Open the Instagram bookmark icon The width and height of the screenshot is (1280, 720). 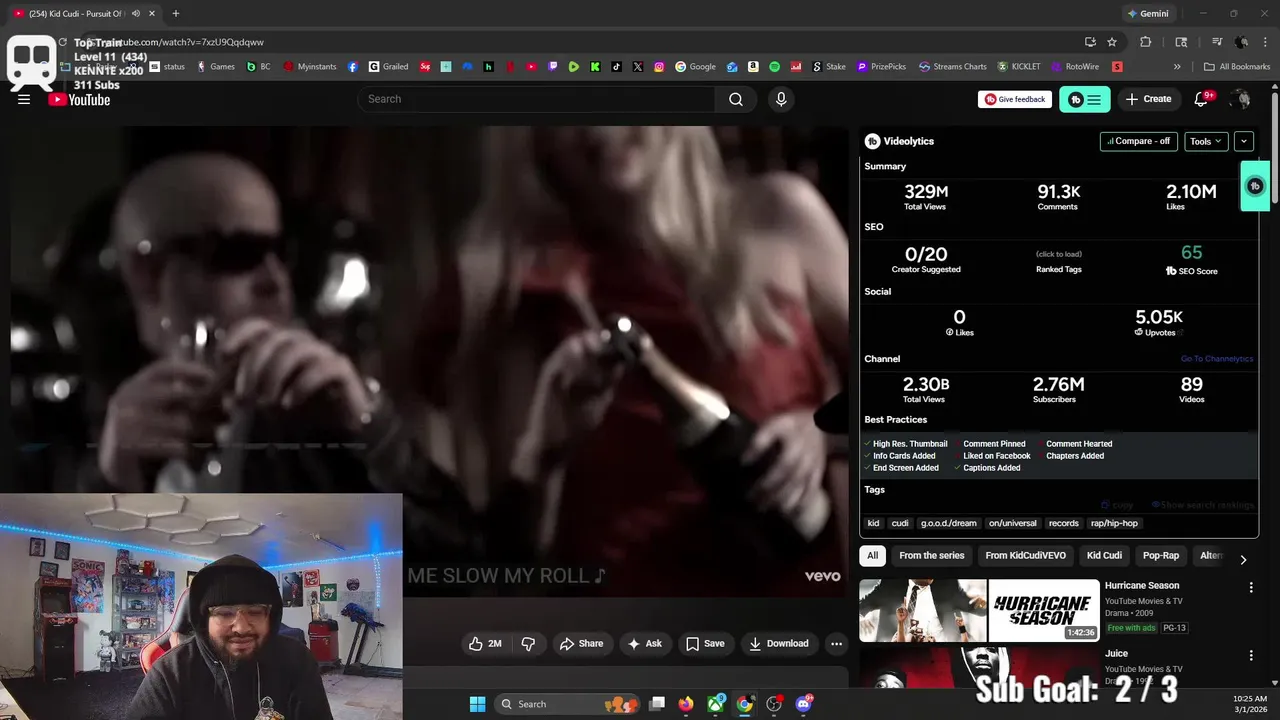[x=659, y=67]
